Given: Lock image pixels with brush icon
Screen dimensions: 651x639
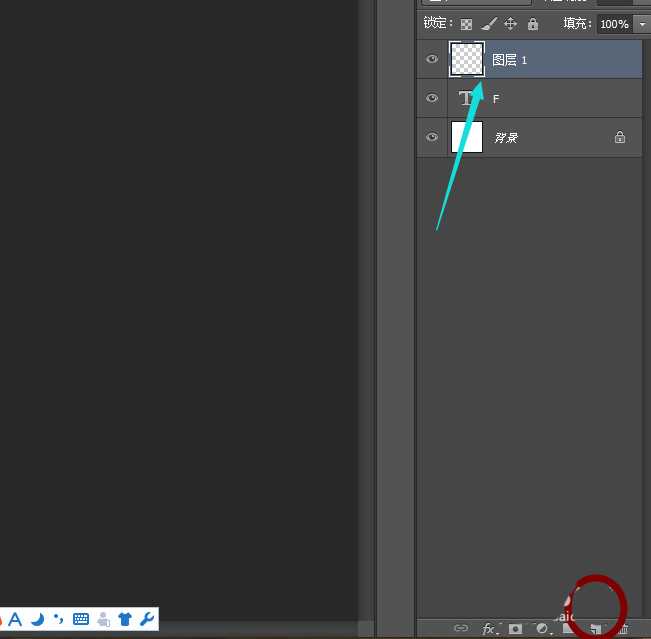Looking at the screenshot, I should point(488,24).
